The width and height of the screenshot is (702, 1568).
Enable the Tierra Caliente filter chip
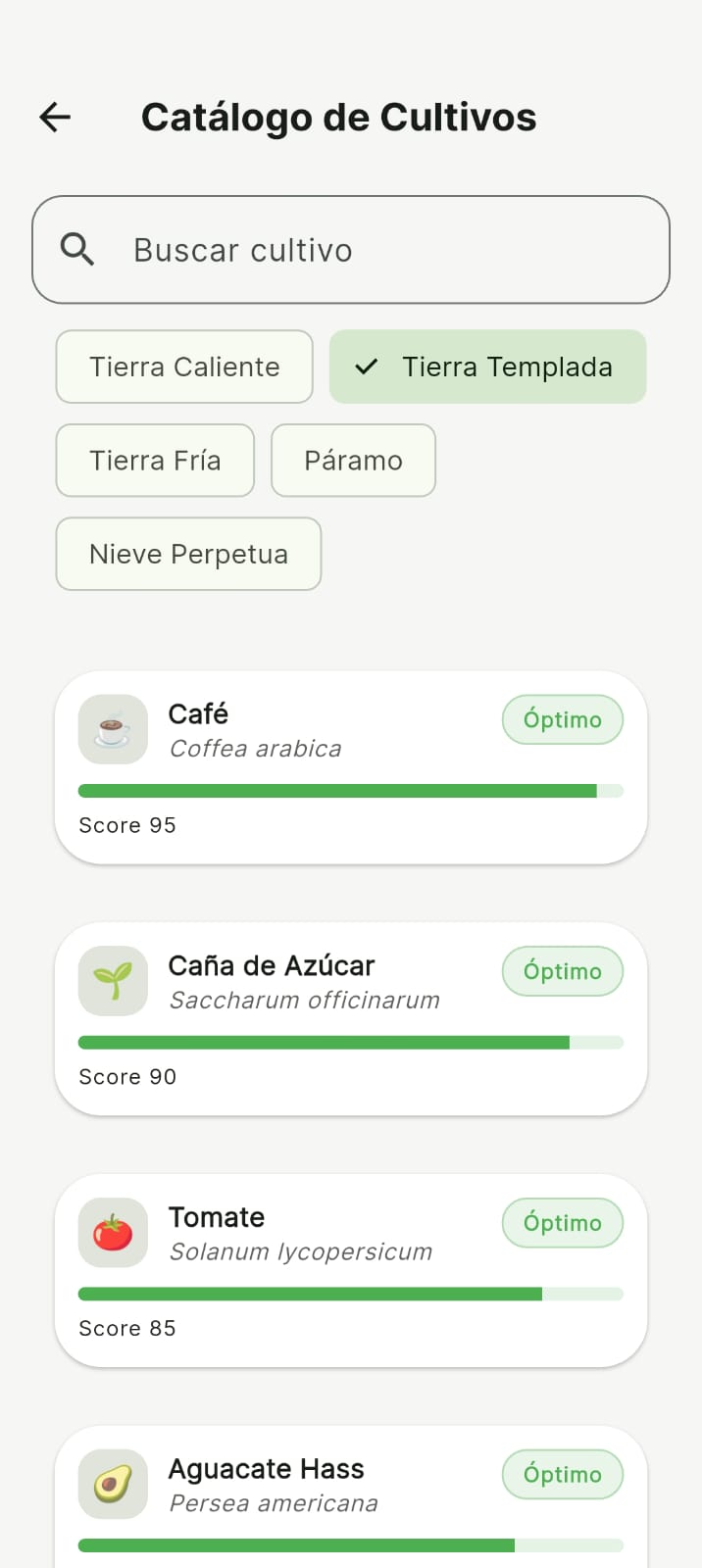[x=184, y=367]
